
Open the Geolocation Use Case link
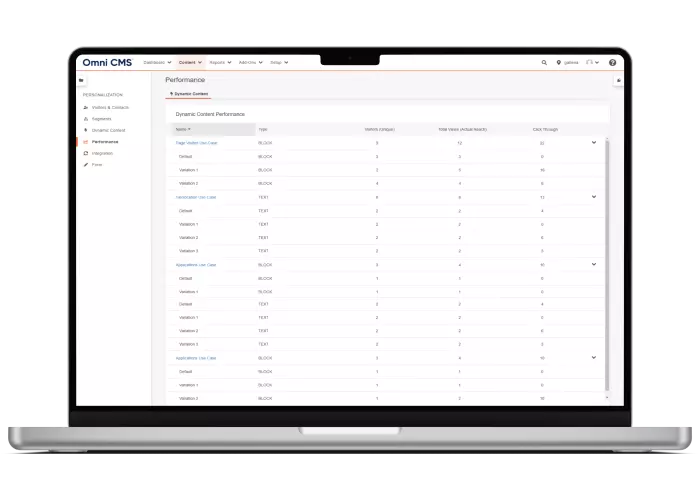click(196, 197)
